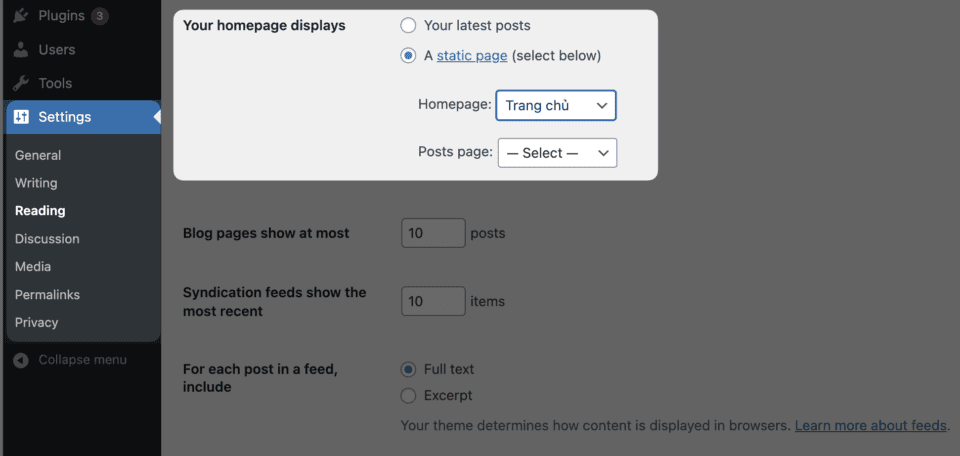Viewport: 960px width, 456px height.
Task: Click the Syndication feeds items number field
Action: pyautogui.click(x=433, y=301)
